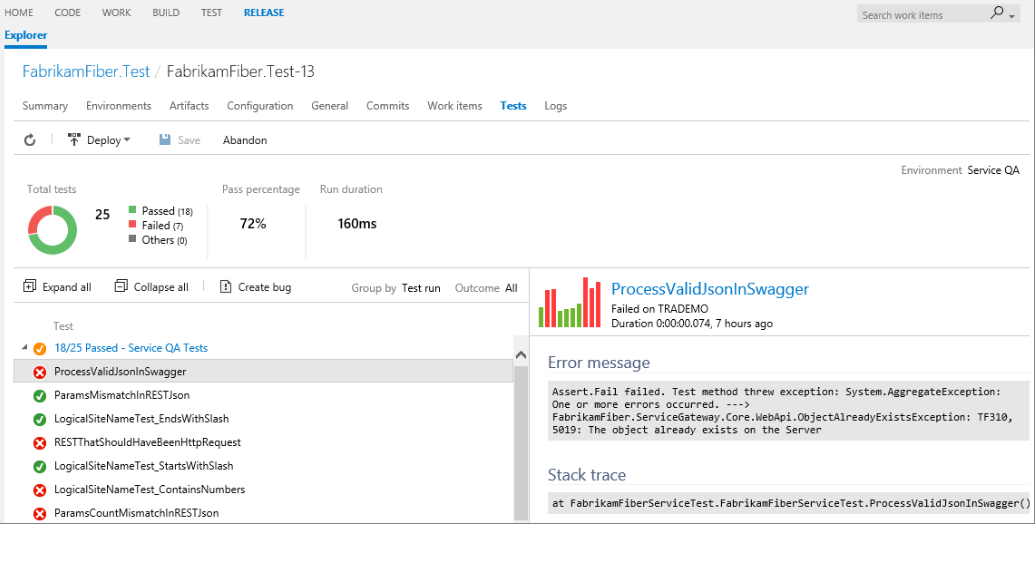This screenshot has width=1035, height=562.
Task: Open the WORK menu
Action: pos(116,13)
